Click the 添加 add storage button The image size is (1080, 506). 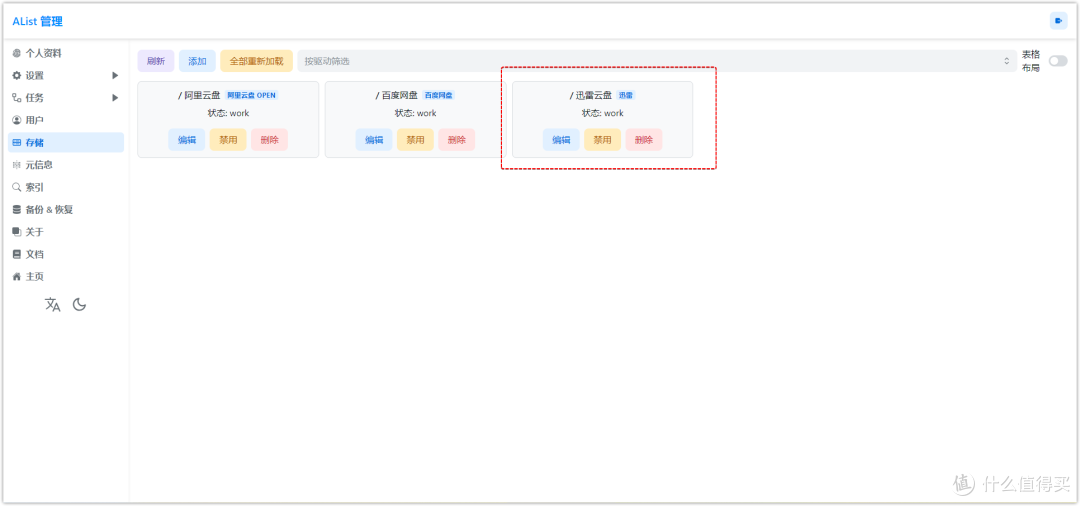pyautogui.click(x=198, y=61)
